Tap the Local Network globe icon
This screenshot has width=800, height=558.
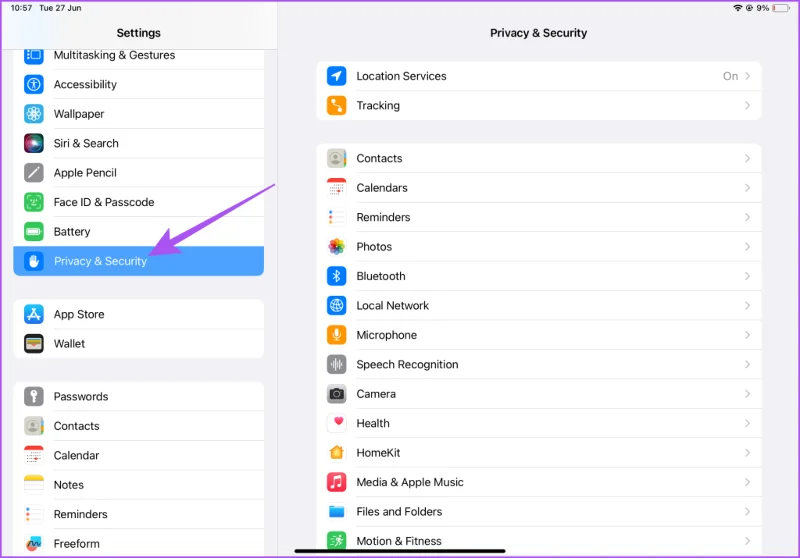coord(336,306)
